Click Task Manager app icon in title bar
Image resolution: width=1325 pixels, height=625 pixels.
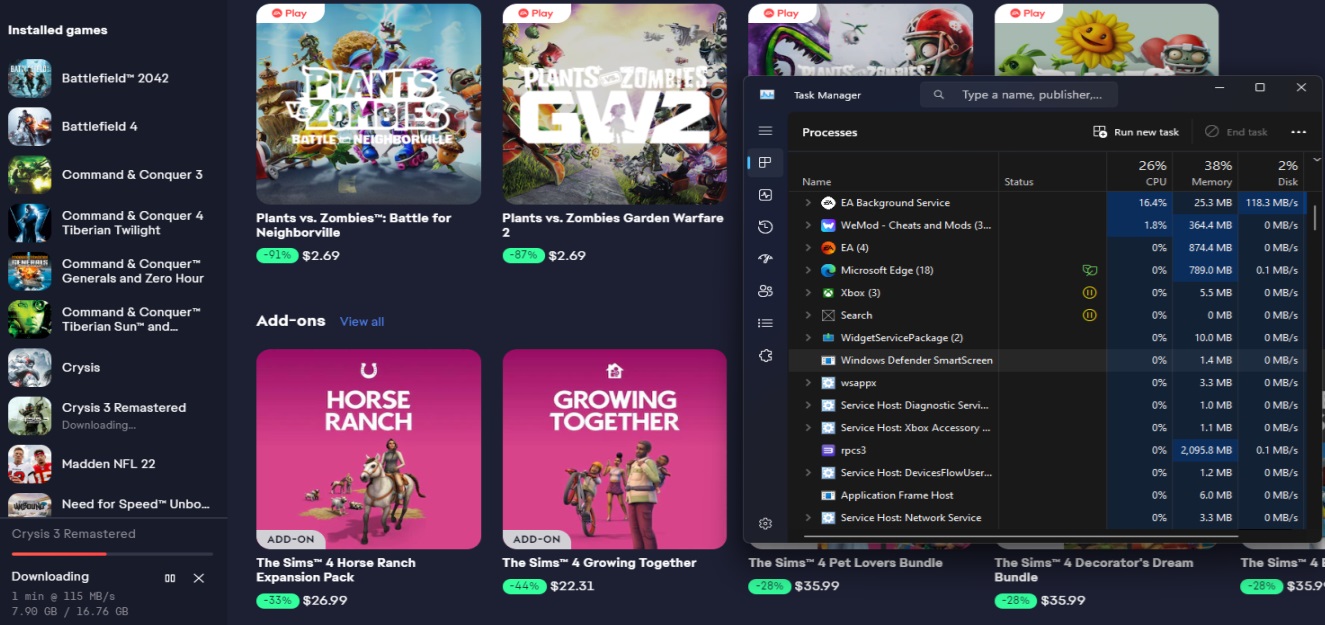[x=767, y=95]
